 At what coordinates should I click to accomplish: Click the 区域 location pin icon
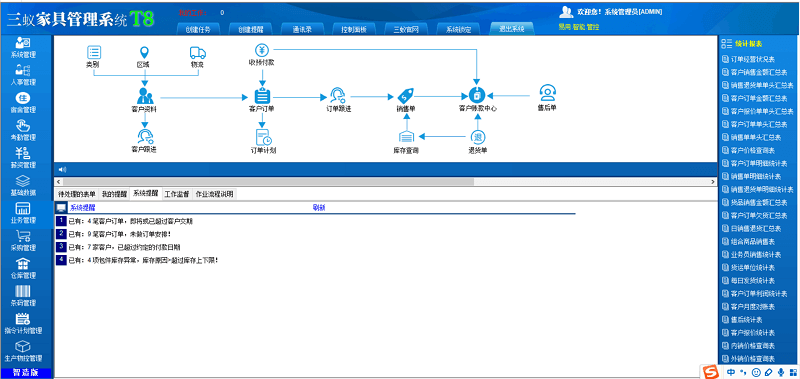click(x=144, y=52)
